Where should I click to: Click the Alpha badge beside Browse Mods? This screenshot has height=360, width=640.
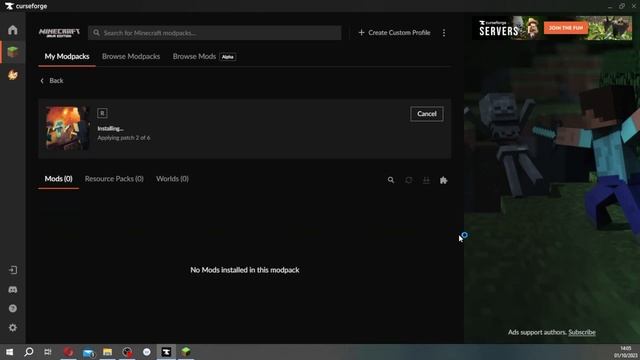tap(228, 57)
